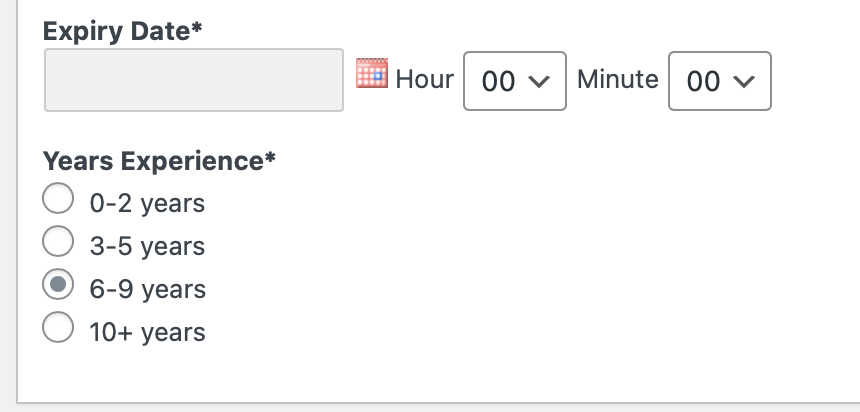Click the Minute label text

(x=618, y=79)
